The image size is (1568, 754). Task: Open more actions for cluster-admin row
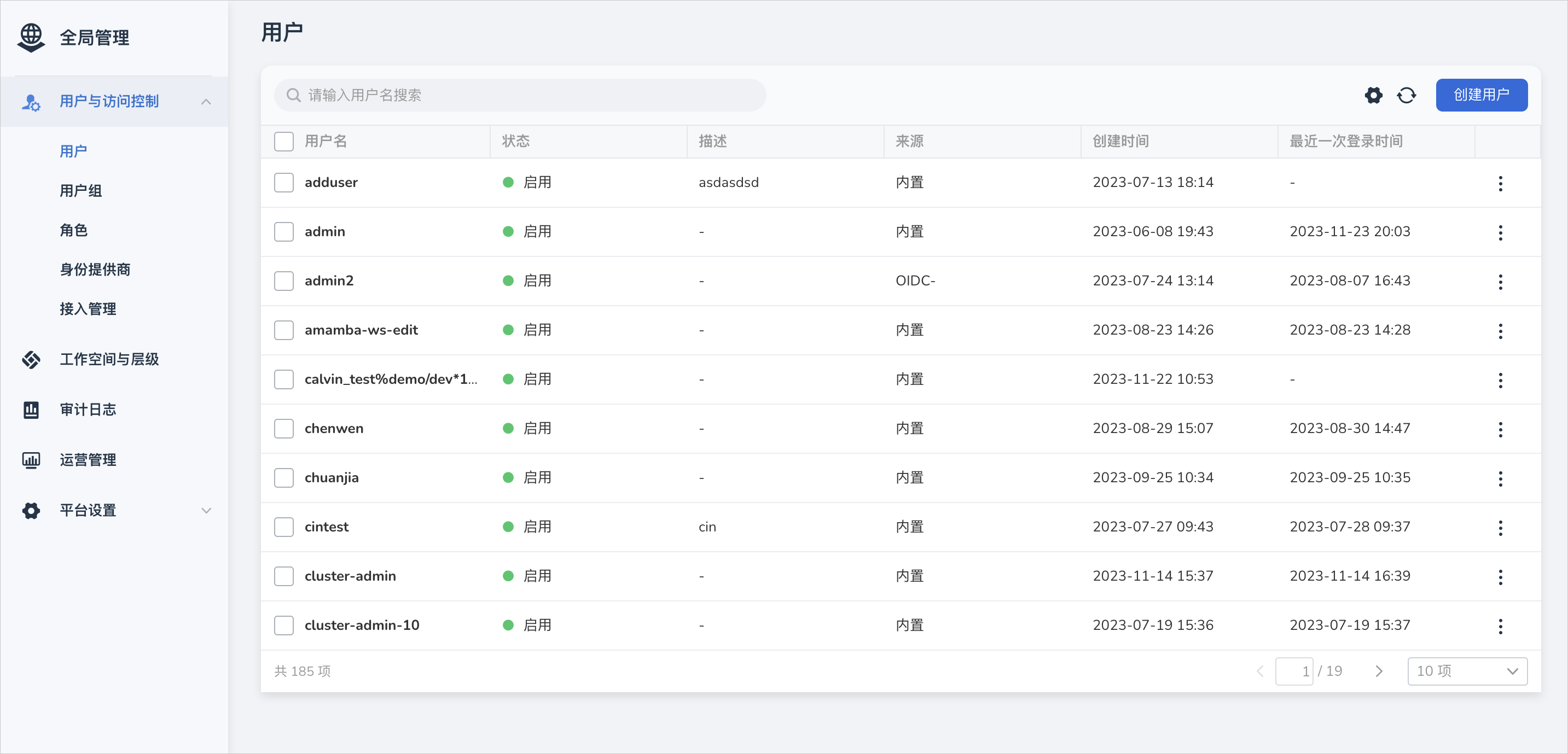point(1500,577)
